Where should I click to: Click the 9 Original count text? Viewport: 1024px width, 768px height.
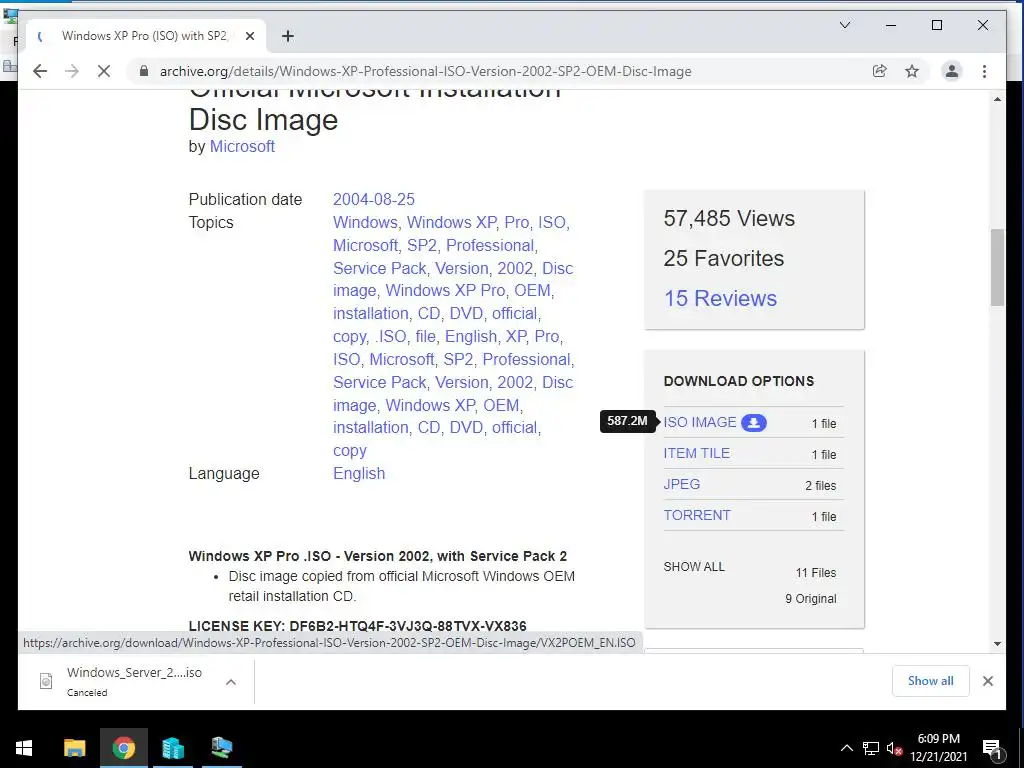pos(810,599)
